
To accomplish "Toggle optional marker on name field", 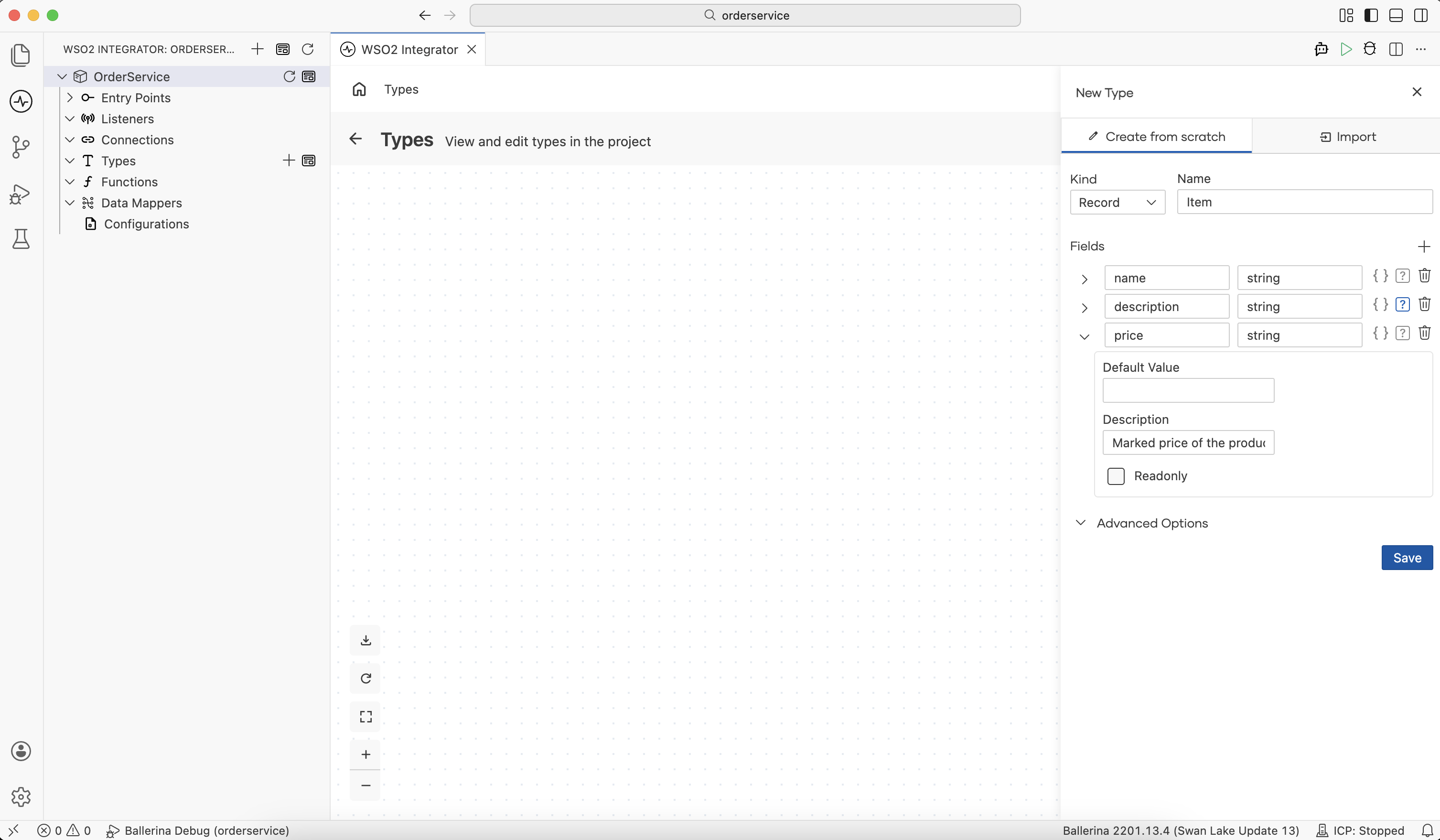I will 1402,276.
